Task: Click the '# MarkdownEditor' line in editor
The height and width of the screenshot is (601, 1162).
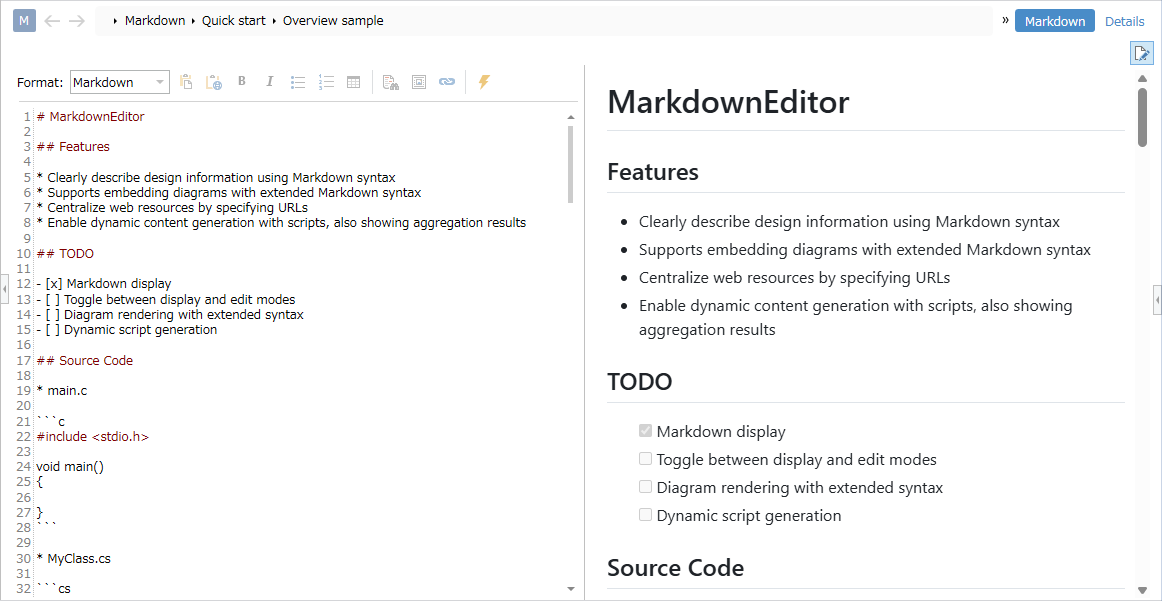Action: click(x=90, y=116)
